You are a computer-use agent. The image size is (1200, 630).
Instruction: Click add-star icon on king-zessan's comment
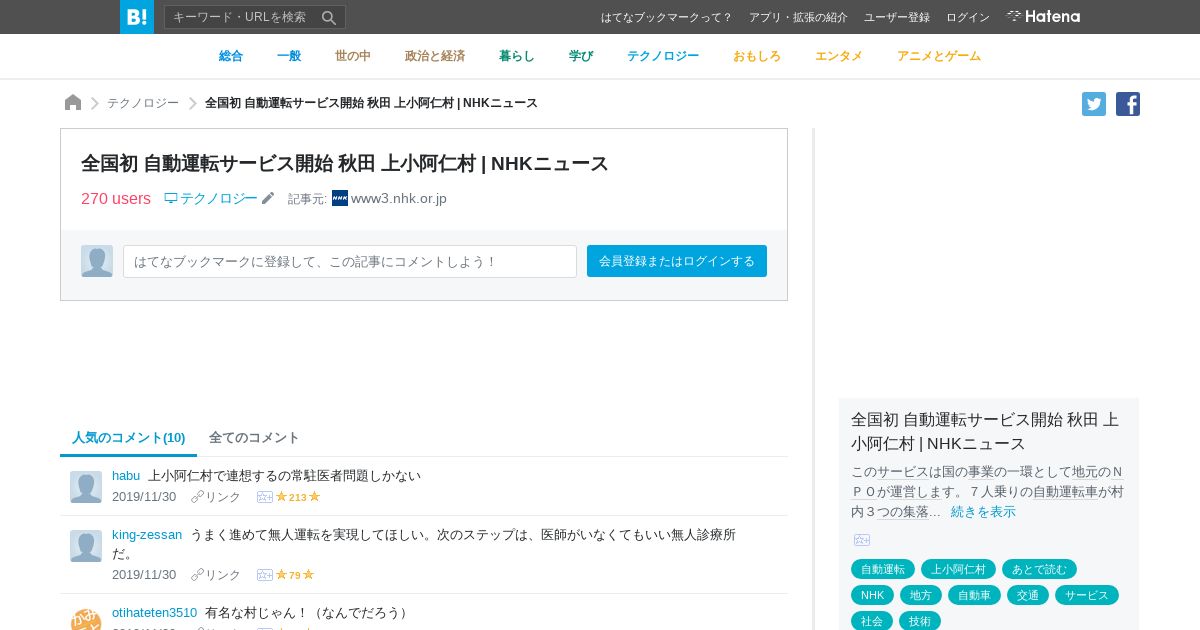(265, 575)
